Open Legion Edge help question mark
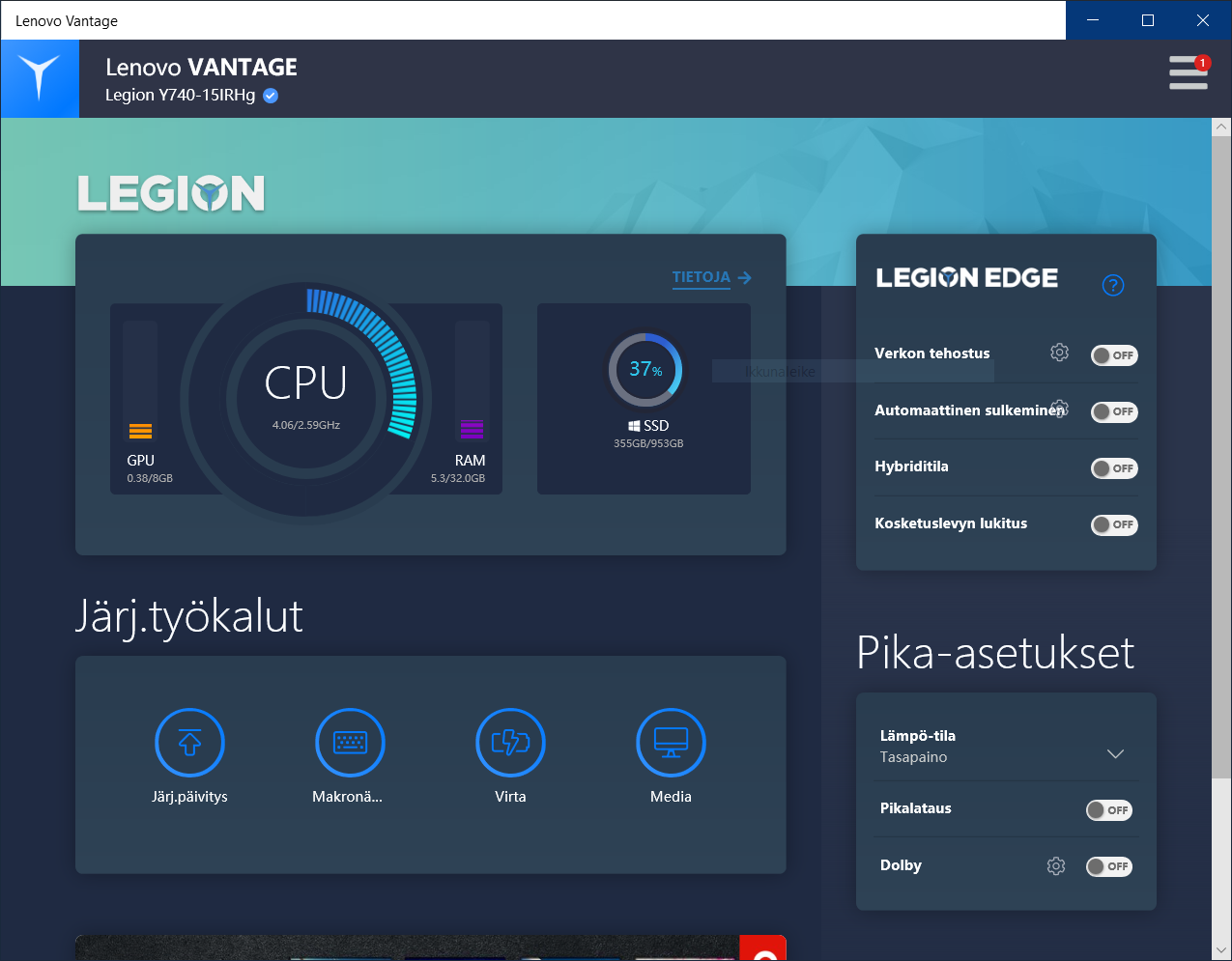1232x961 pixels. click(1113, 285)
